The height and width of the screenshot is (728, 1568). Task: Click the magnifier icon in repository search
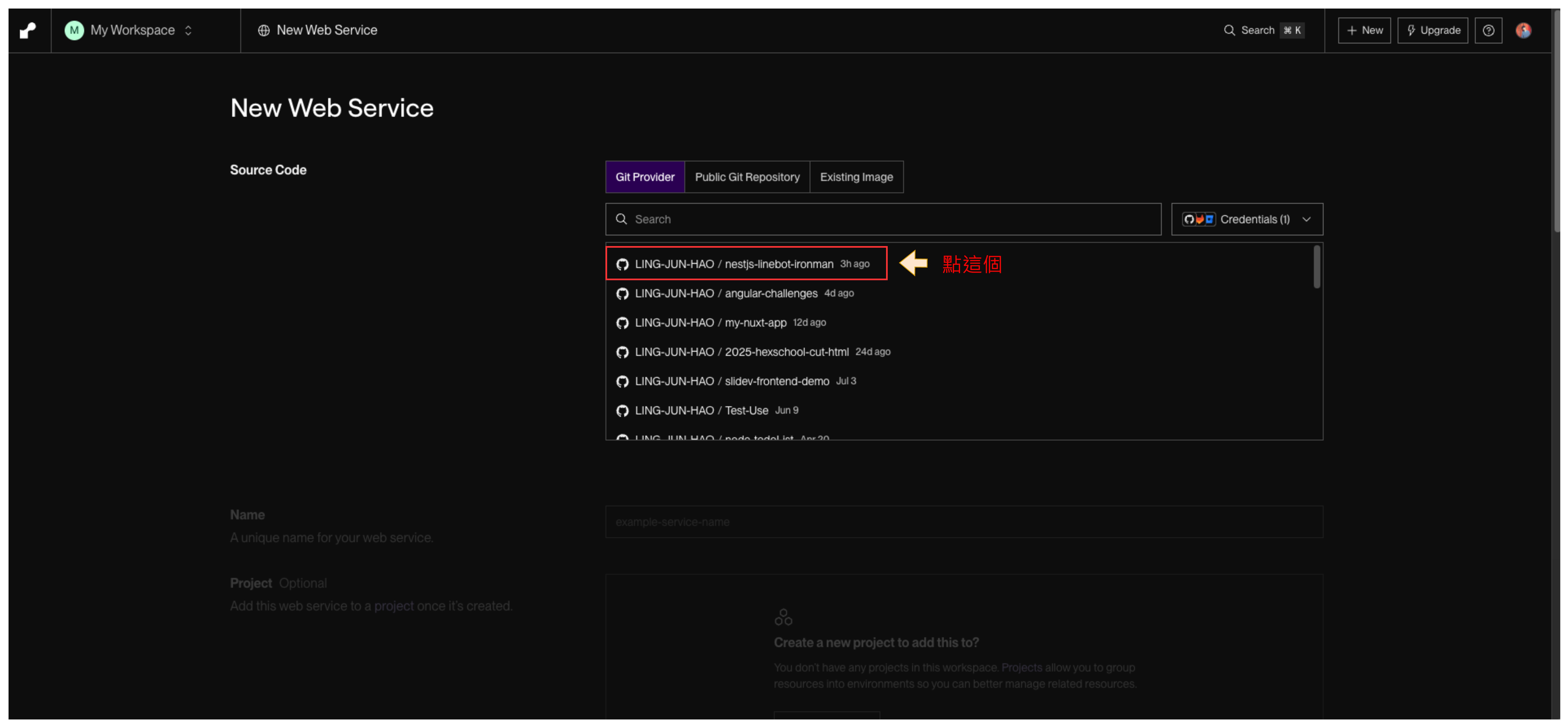621,219
